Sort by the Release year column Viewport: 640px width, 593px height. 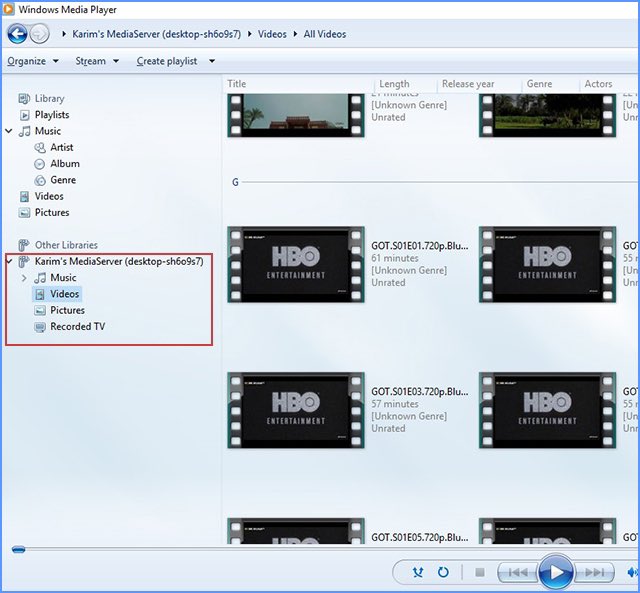[480, 84]
